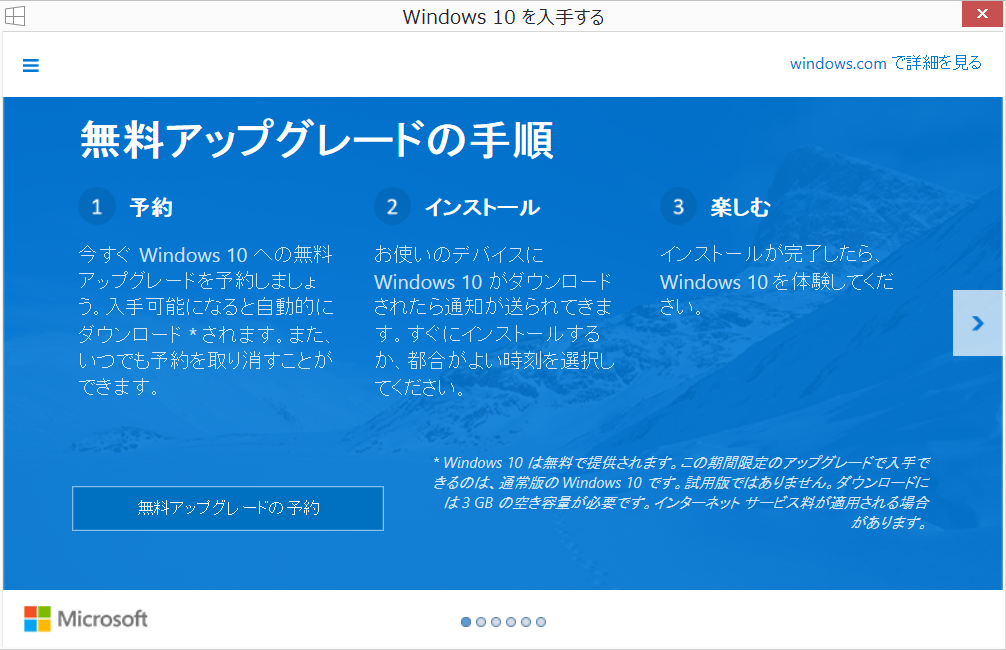Click the 楽しむ step heading
Screen dimensions: 1006x650
tap(740, 207)
